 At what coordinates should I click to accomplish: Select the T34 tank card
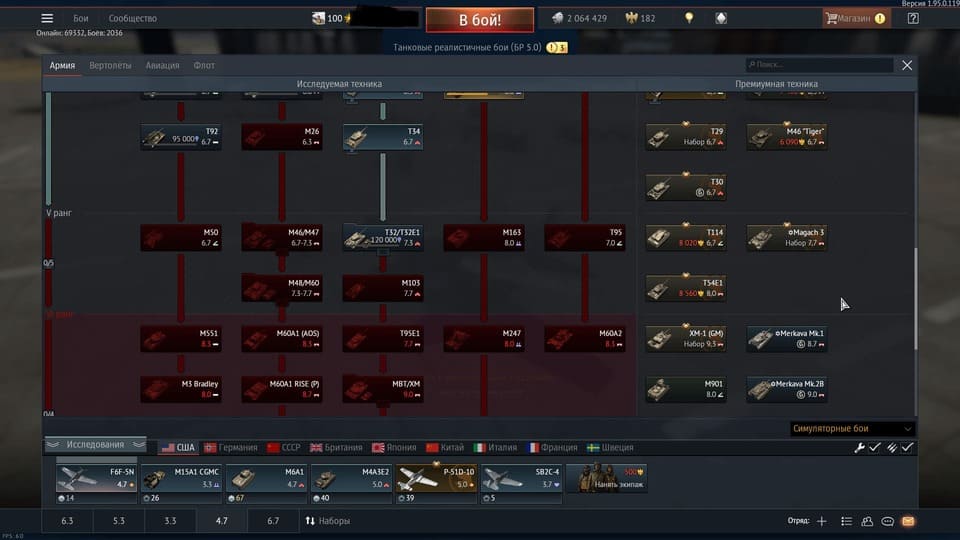[383, 137]
